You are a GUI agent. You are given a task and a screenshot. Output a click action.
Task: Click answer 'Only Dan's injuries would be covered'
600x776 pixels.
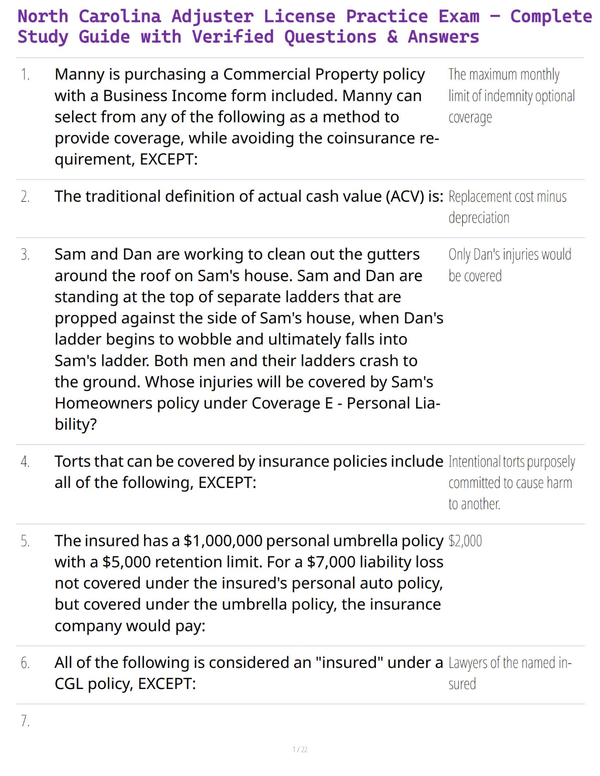click(x=510, y=265)
